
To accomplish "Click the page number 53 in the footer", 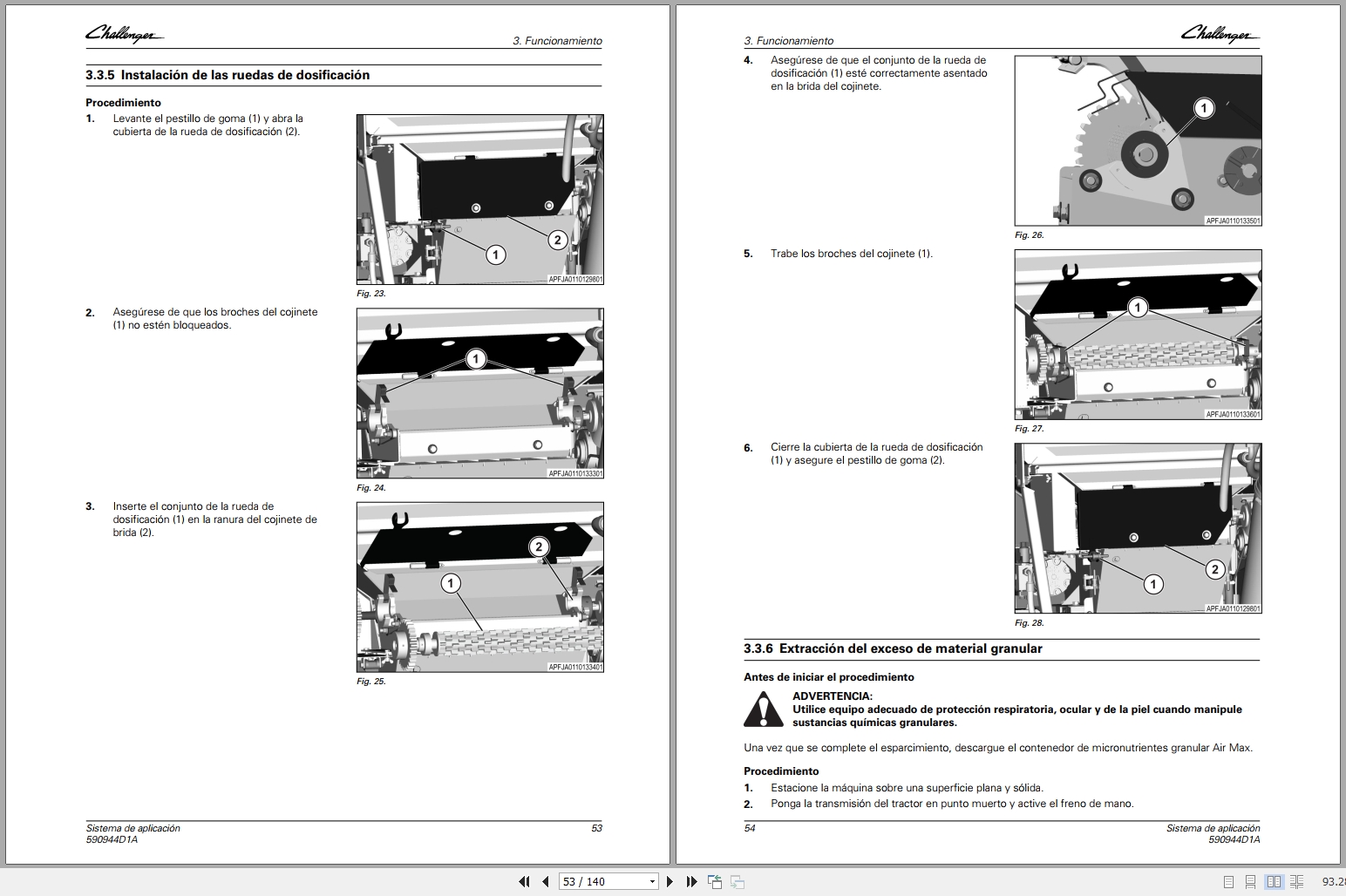I will coord(596,828).
